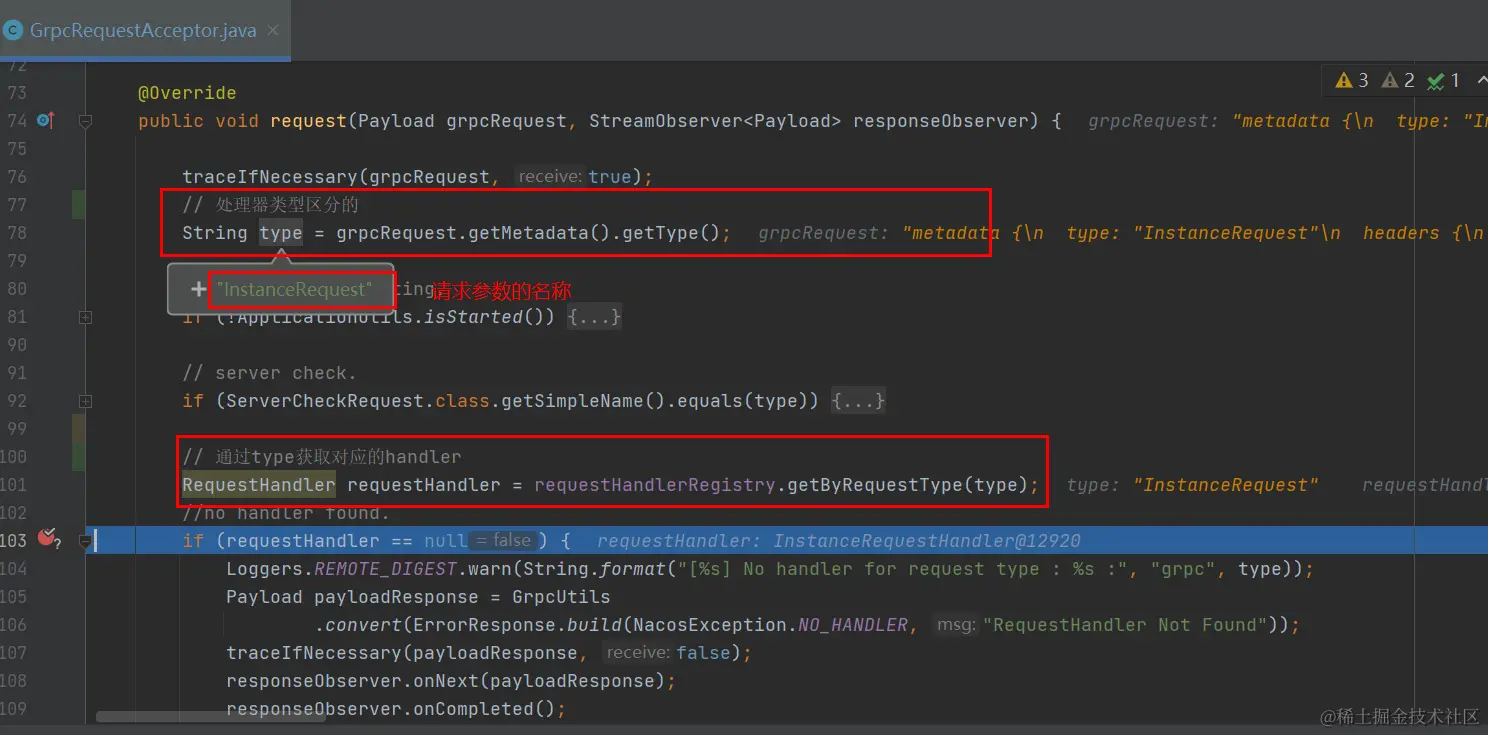Click the GrpcUtils reference on line 105

click(561, 597)
